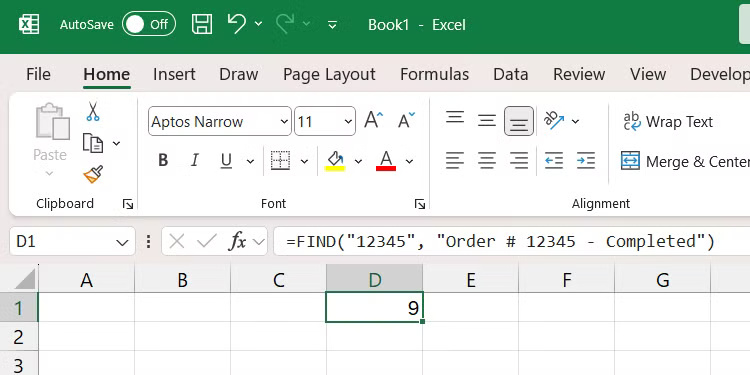
Task: Open the Formulas tab
Action: 434,74
